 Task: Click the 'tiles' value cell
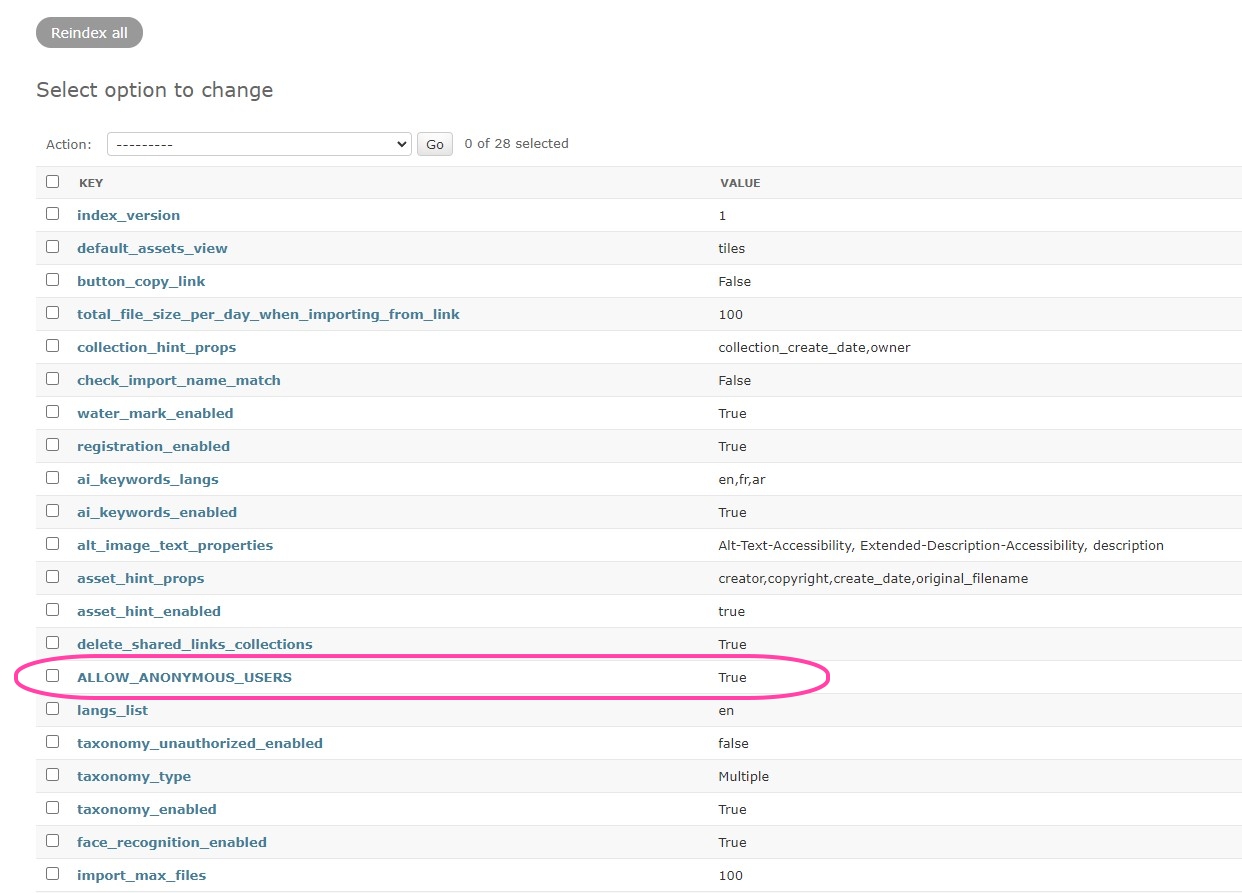pos(732,248)
